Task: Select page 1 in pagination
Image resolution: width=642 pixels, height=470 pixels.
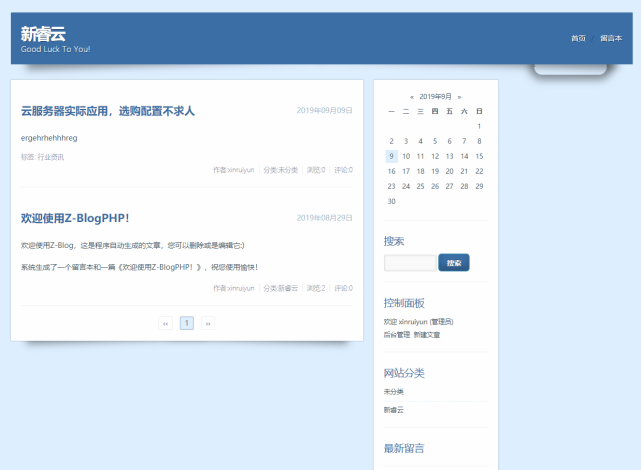Action: (186, 323)
